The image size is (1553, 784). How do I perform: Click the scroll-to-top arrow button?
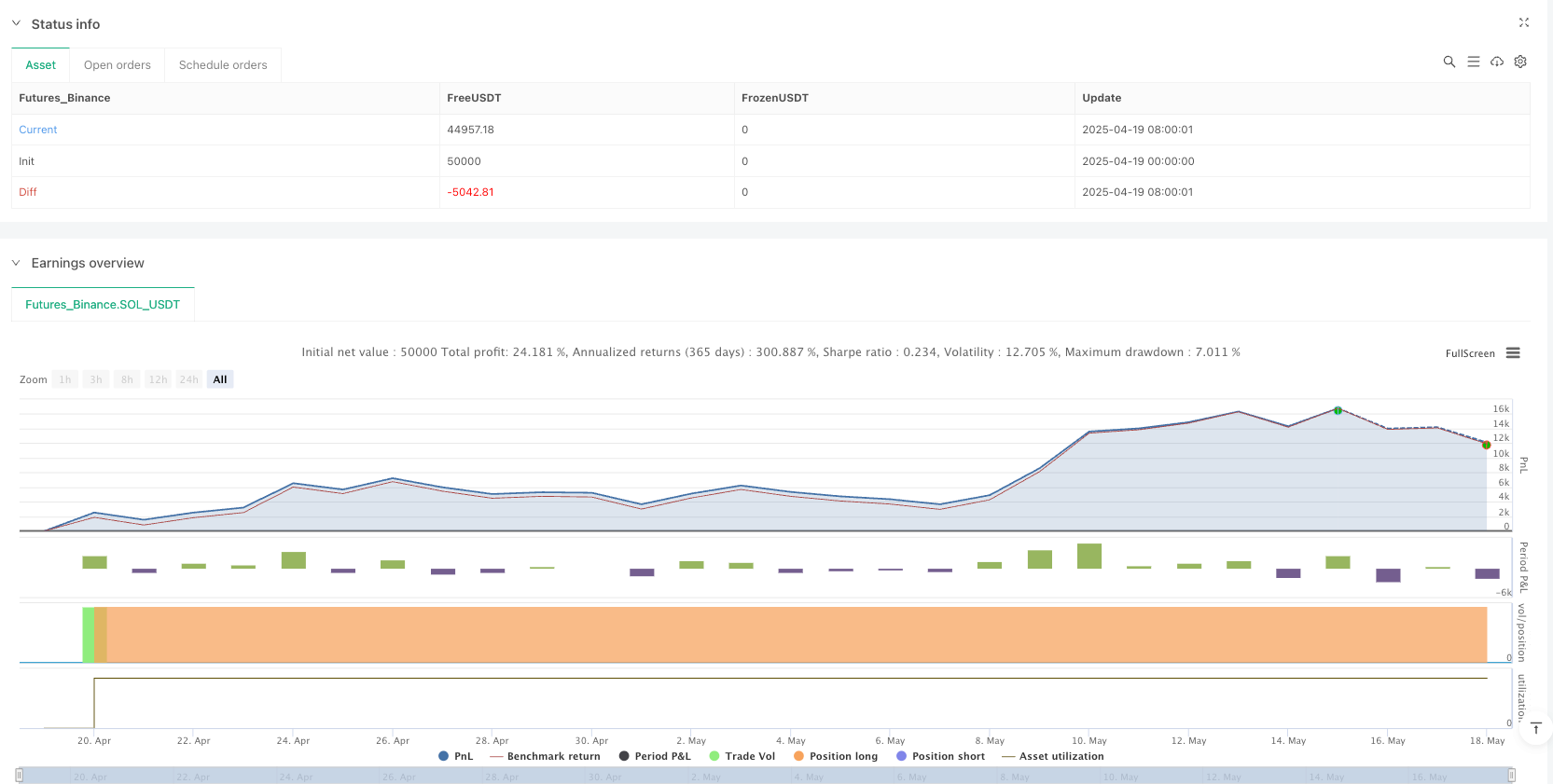click(1535, 728)
